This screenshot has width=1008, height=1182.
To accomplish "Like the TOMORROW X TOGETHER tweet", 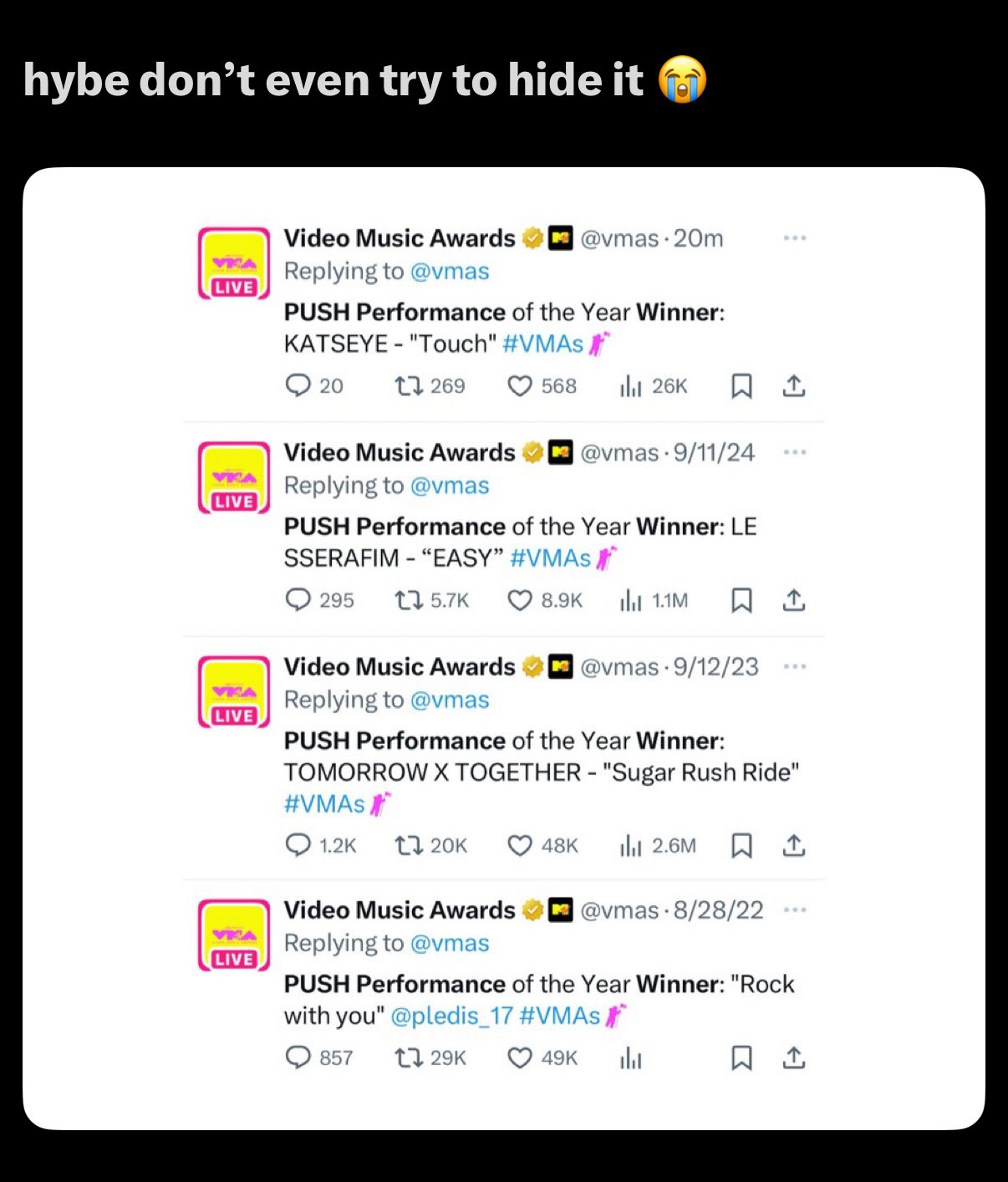I will pyautogui.click(x=520, y=846).
